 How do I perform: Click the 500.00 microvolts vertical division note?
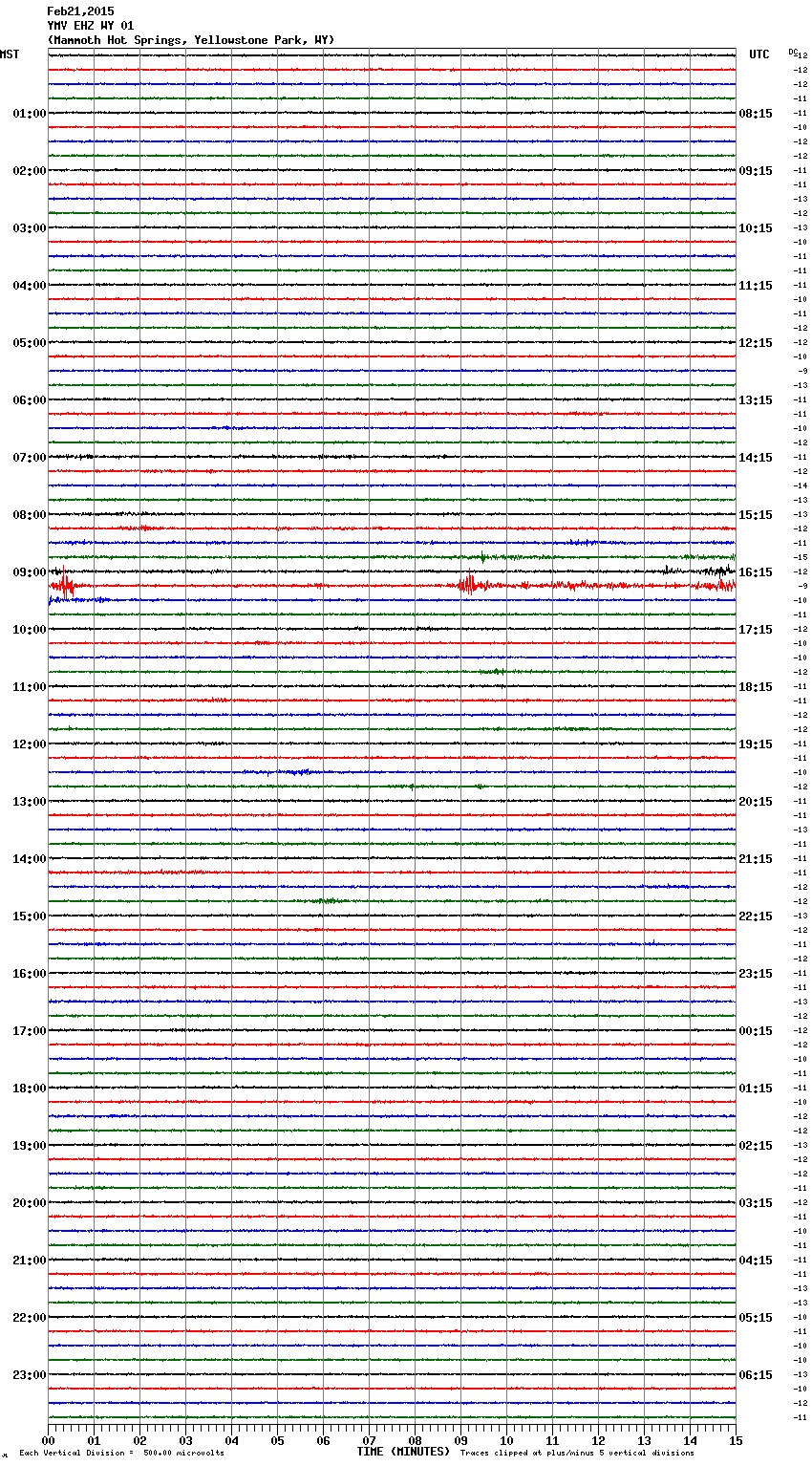122,1454
